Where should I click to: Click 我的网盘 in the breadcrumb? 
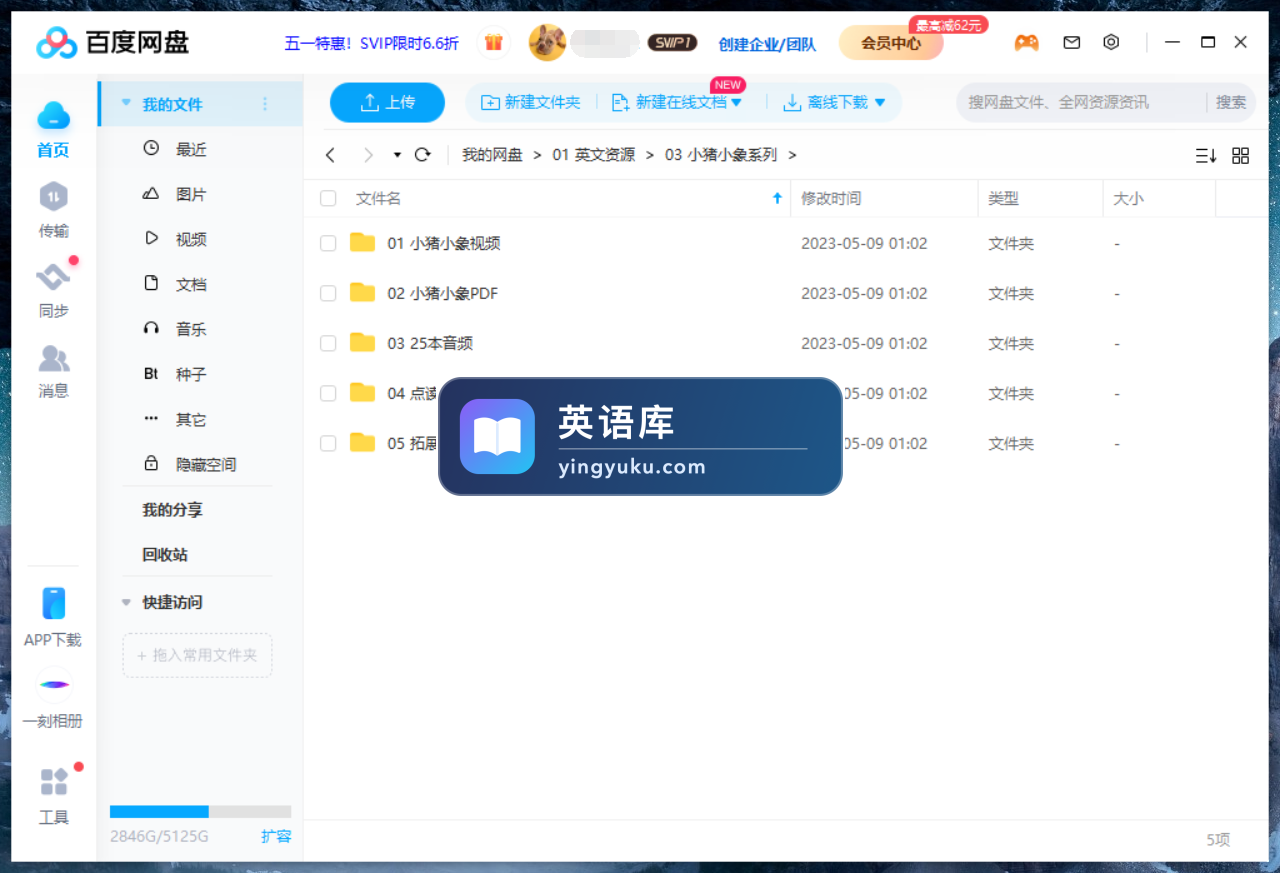pos(492,155)
